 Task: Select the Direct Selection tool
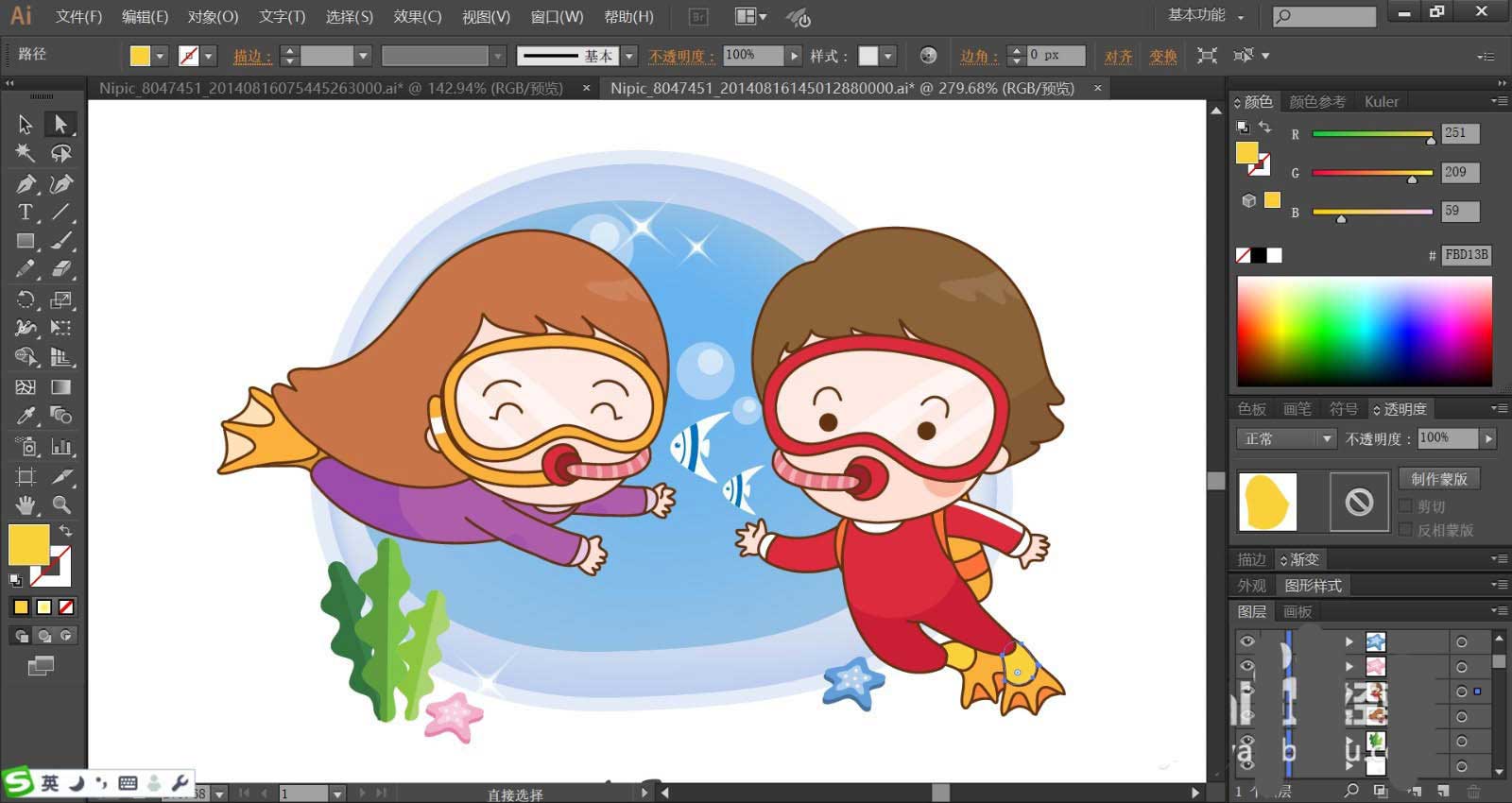[61, 124]
